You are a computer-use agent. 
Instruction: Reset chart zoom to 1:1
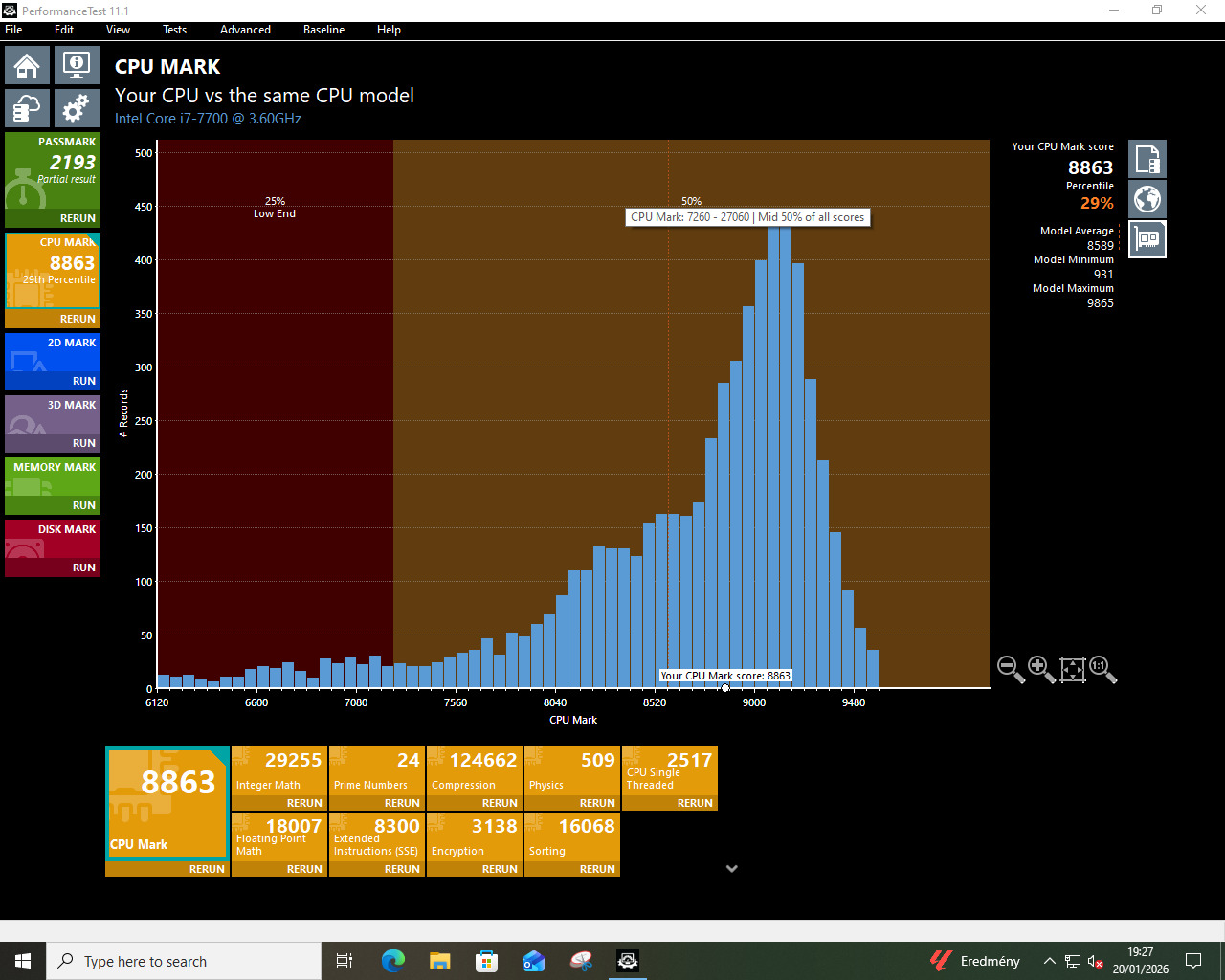[x=1102, y=669]
